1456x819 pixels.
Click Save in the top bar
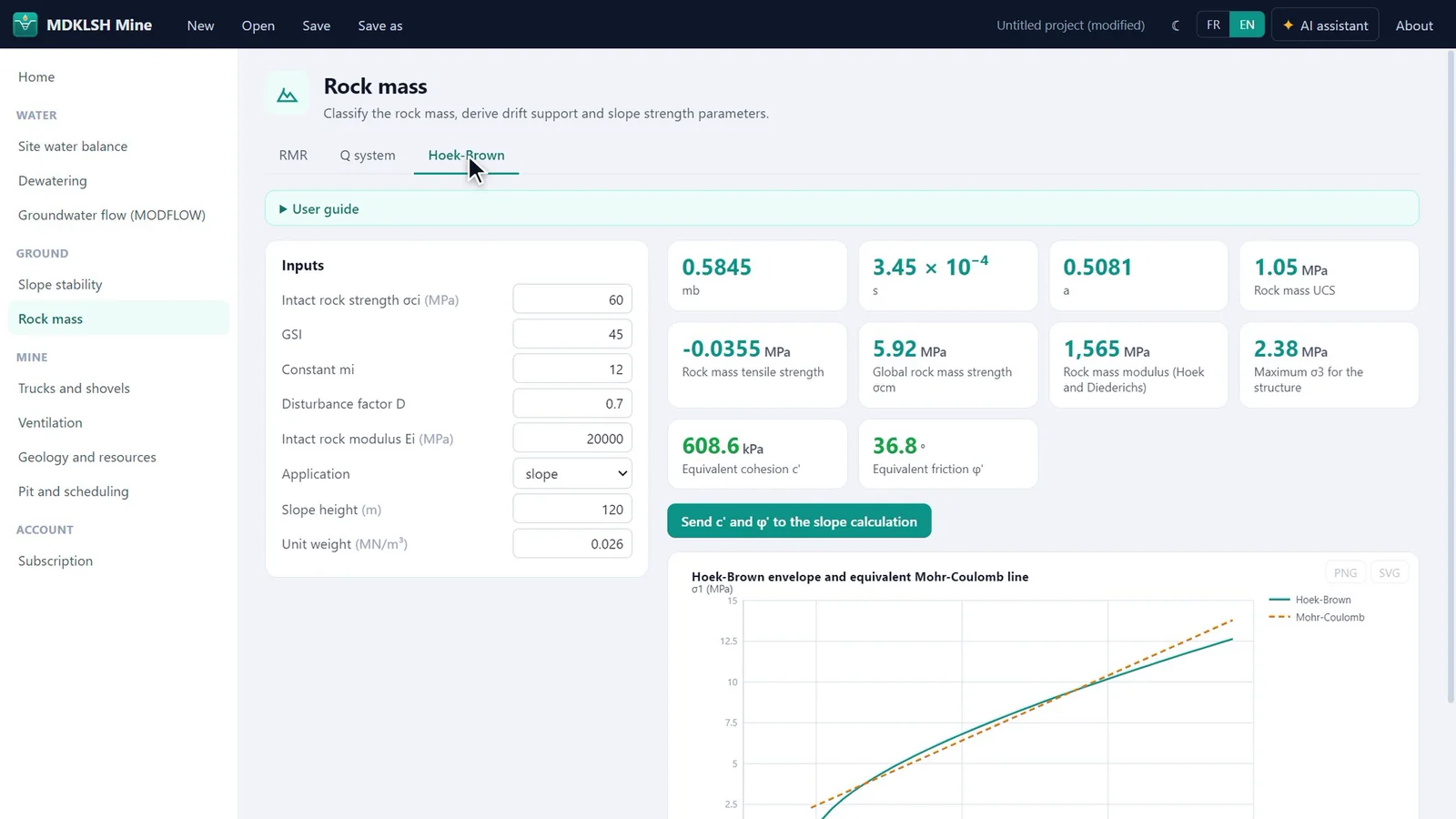(x=317, y=25)
